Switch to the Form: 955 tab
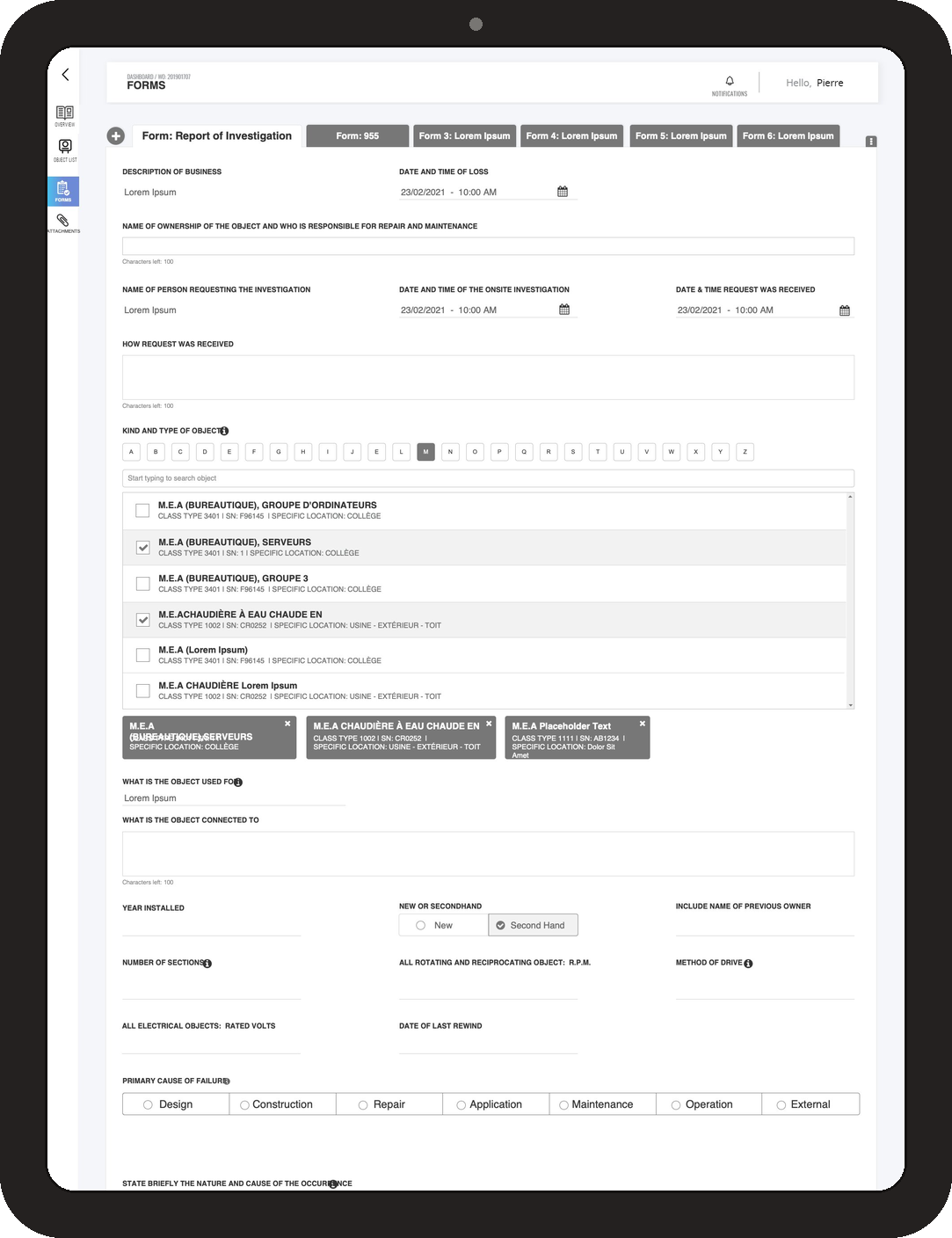 (x=358, y=136)
